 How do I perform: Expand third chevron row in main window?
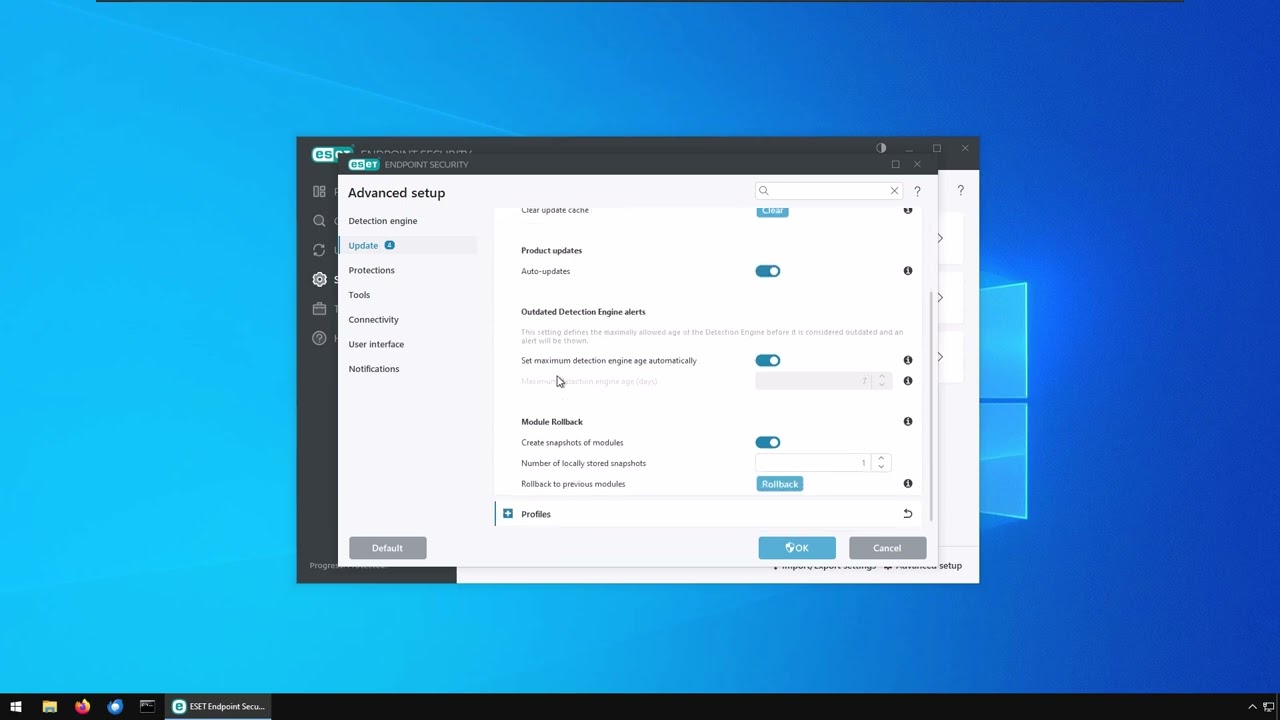[x=940, y=356]
